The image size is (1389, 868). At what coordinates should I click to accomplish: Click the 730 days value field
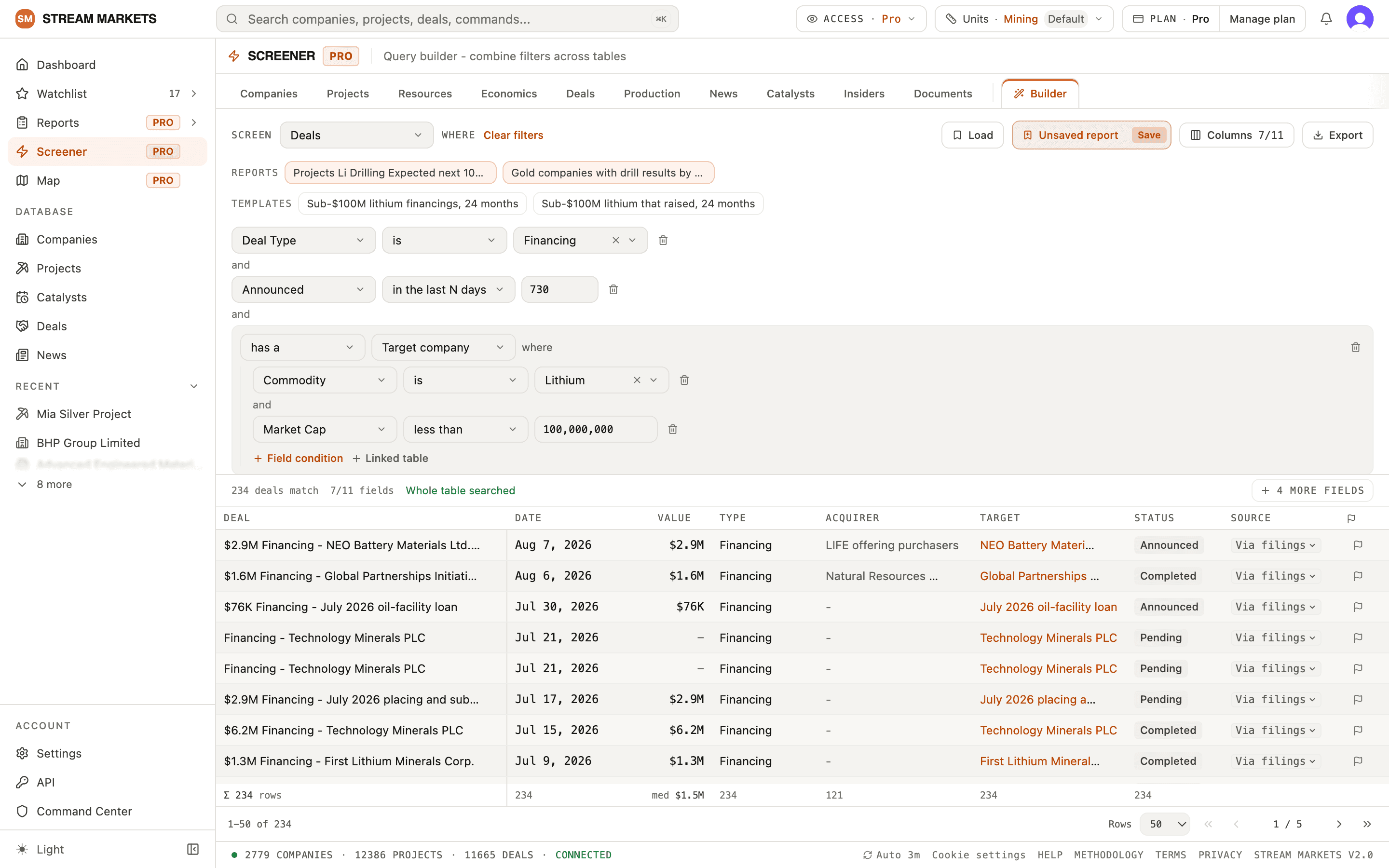pos(559,289)
